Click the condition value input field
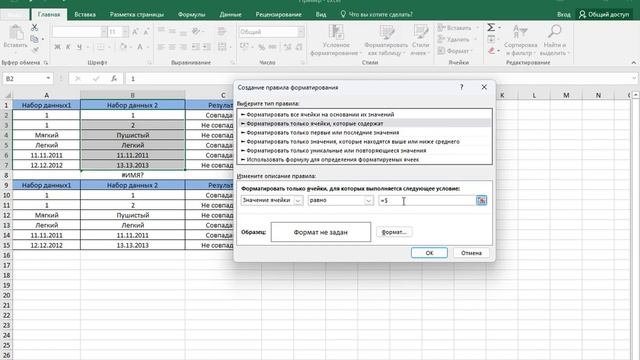Image resolution: width=640 pixels, height=360 pixels. point(427,200)
